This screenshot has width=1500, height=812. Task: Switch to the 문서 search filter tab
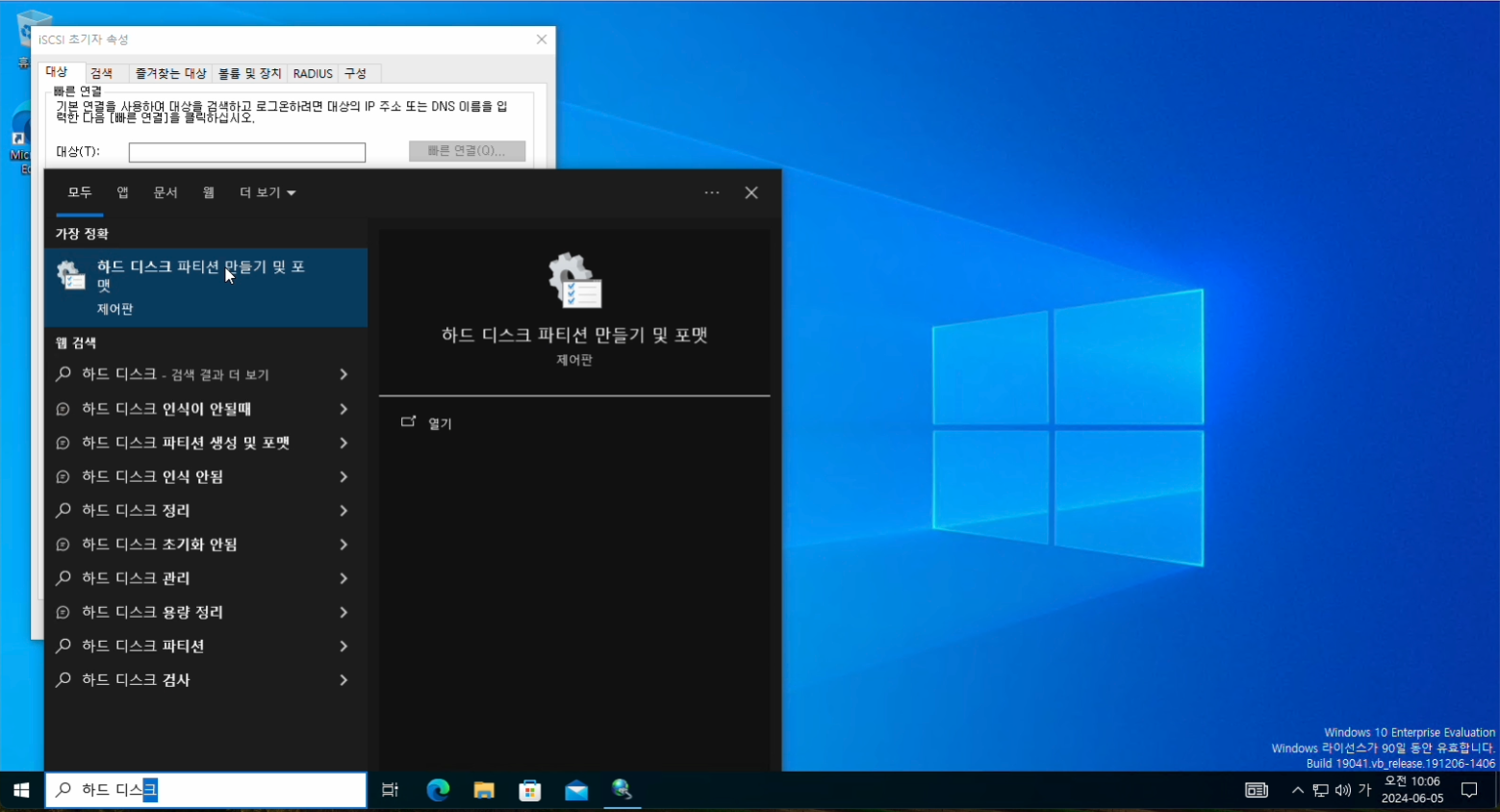[x=165, y=192]
